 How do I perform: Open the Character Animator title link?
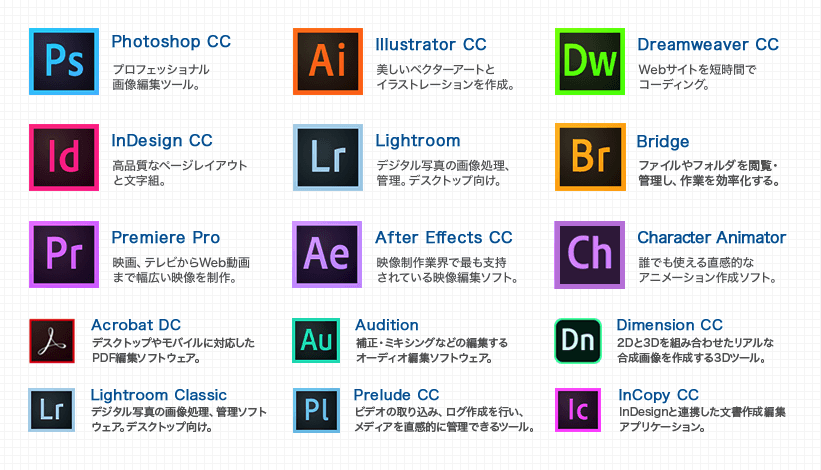click(711, 238)
